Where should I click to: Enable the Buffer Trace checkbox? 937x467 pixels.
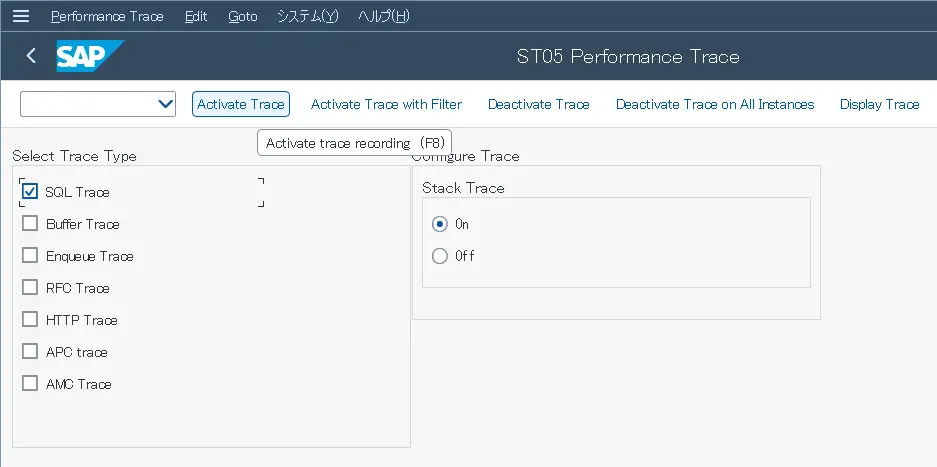pyautogui.click(x=30, y=224)
